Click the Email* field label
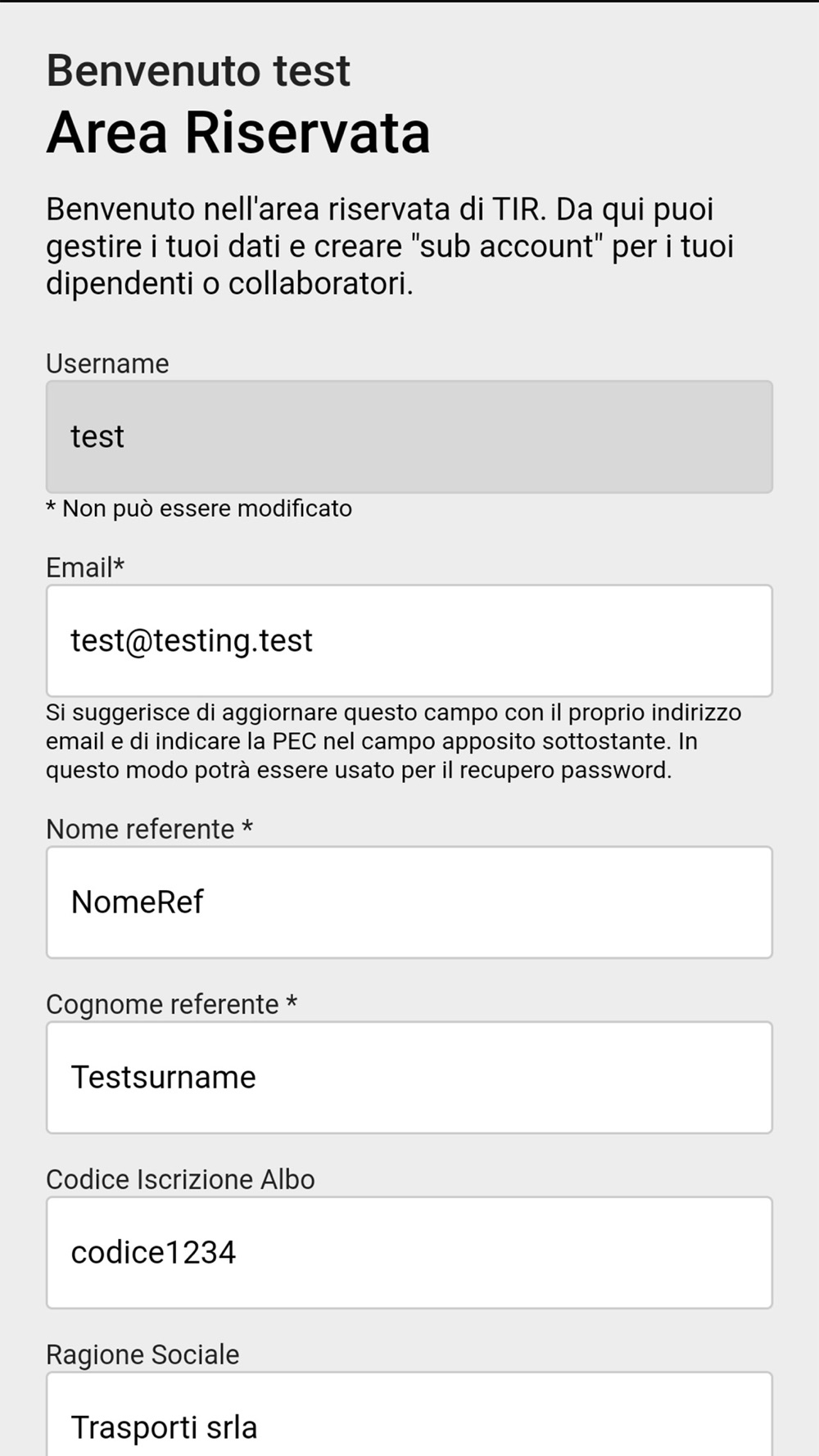Screen dimensions: 819x1456 click(85, 567)
